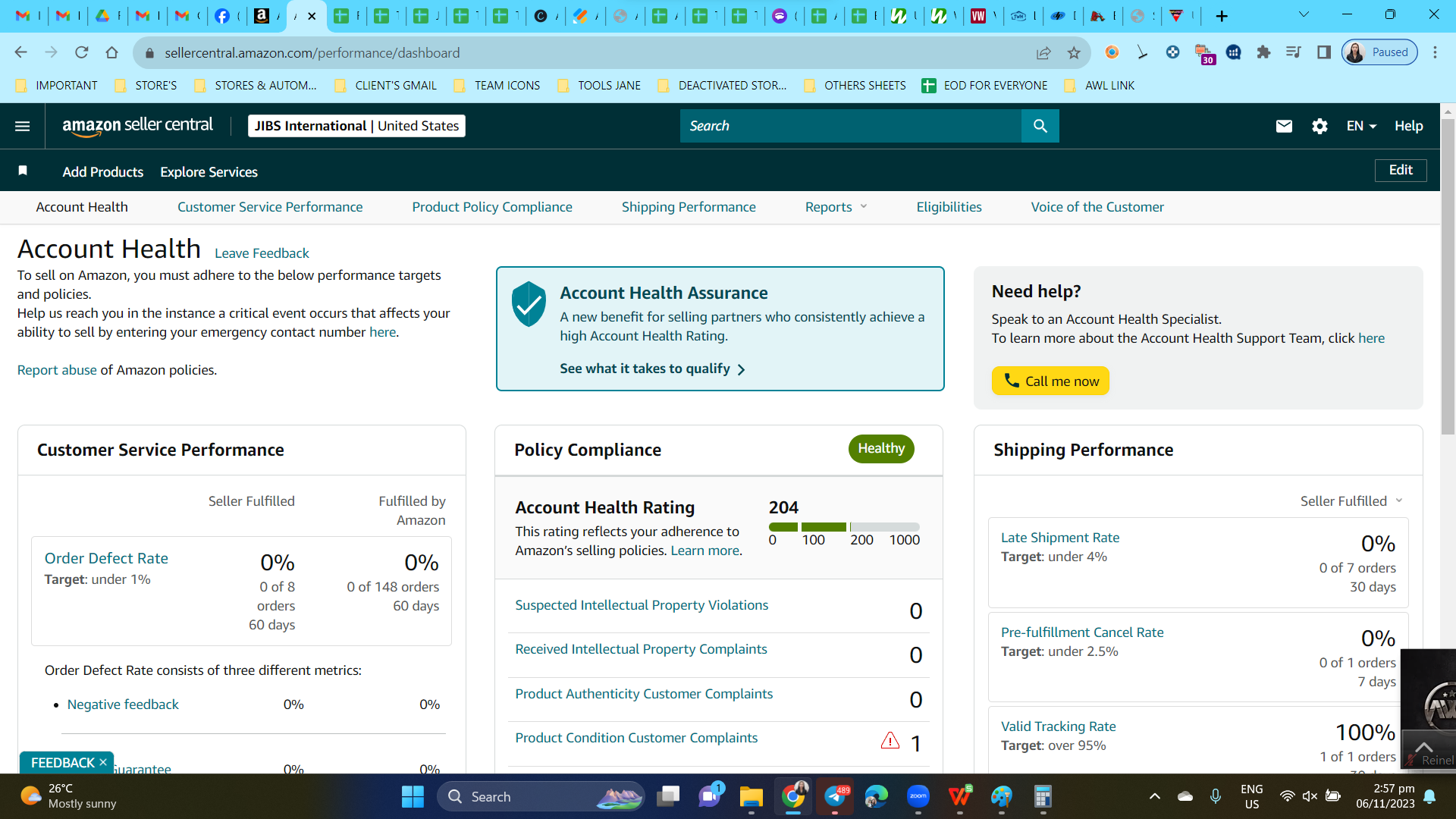Expand the browser tab search chevron

1304,14
